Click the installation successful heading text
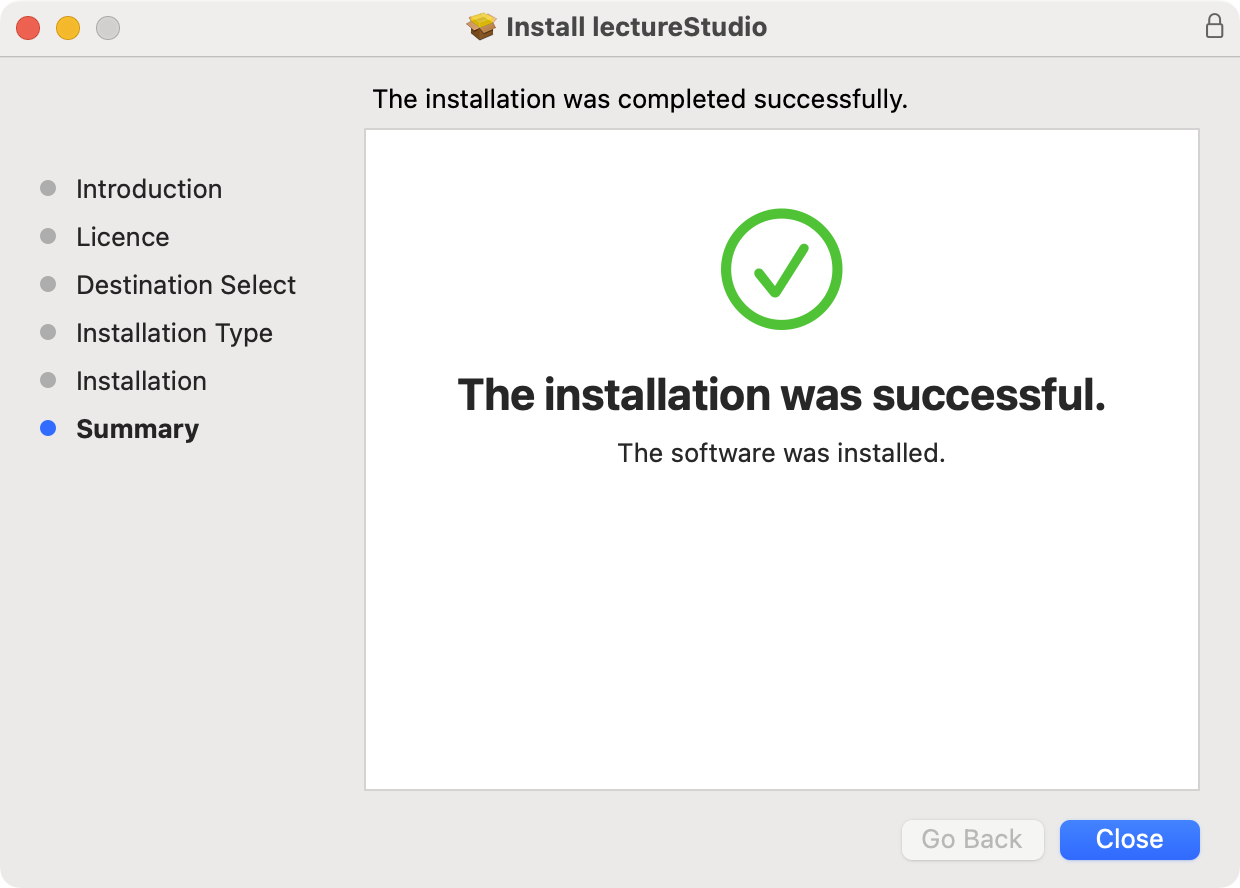 click(x=782, y=395)
